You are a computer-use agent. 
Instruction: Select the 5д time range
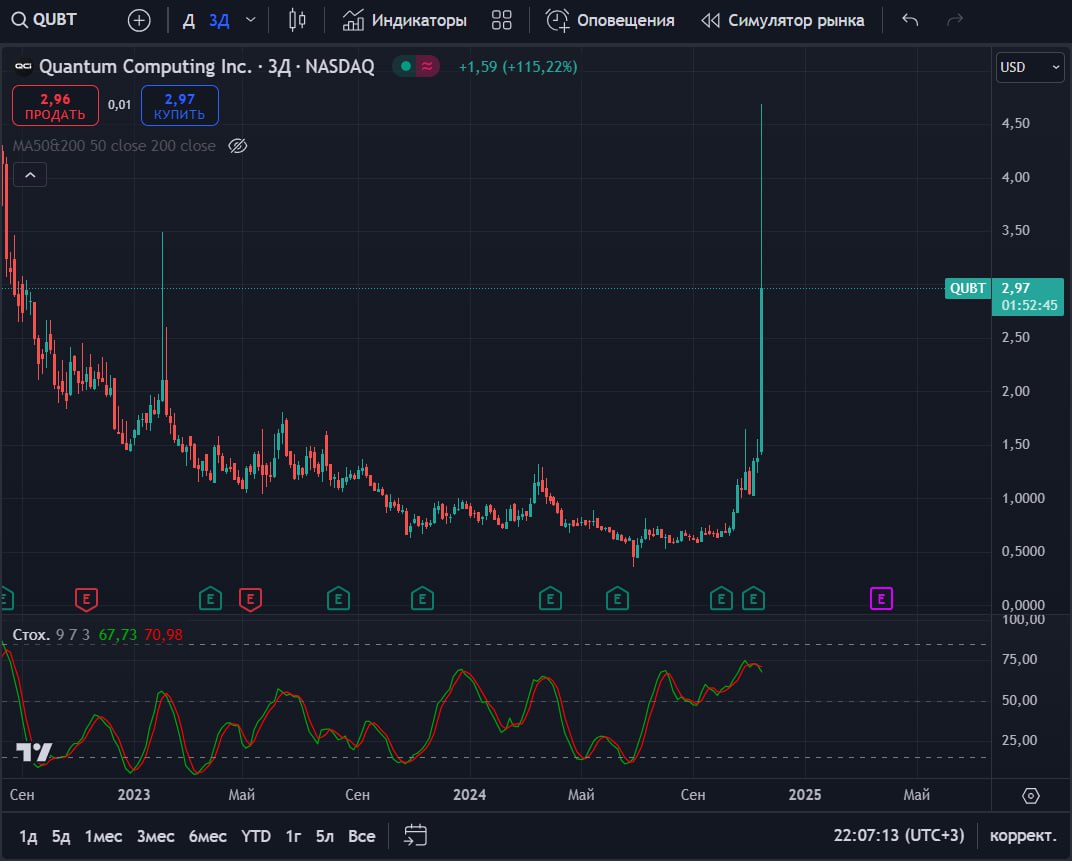[61, 836]
